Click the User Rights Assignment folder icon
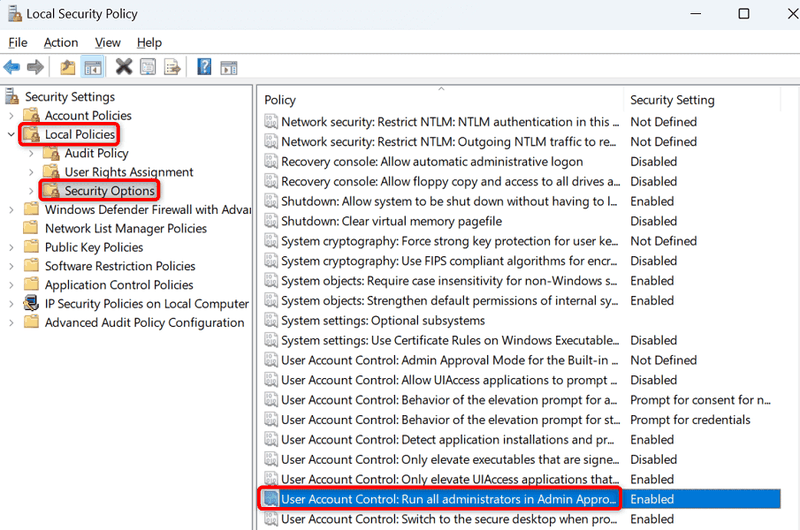The image size is (800, 530). click(51, 171)
